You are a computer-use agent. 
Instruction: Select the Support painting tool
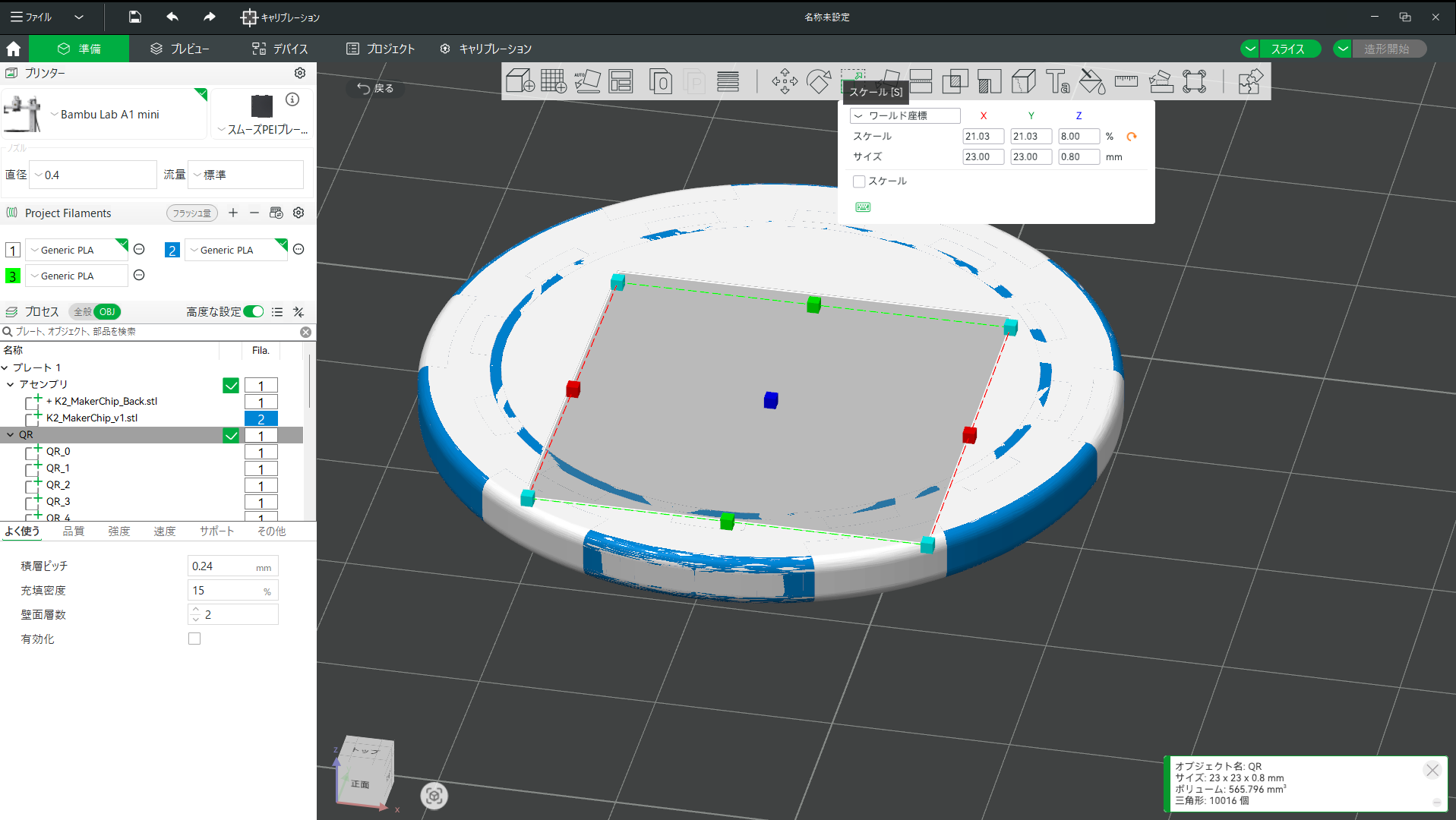click(989, 81)
